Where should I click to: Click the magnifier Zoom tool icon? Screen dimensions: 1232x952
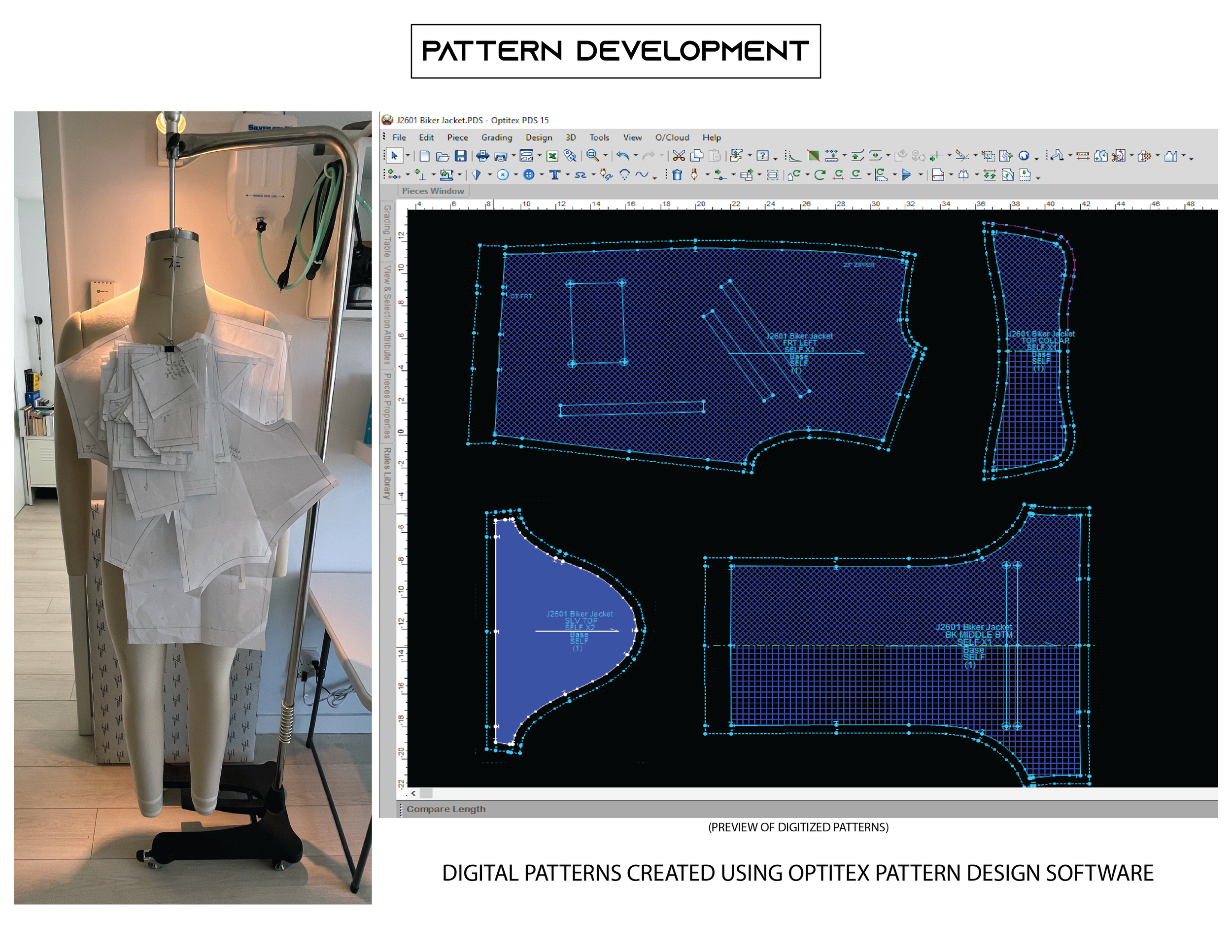point(592,155)
